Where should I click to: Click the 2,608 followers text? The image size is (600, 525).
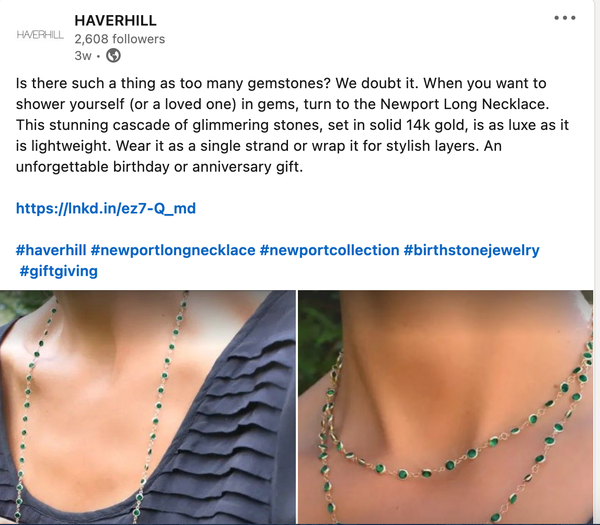[120, 39]
